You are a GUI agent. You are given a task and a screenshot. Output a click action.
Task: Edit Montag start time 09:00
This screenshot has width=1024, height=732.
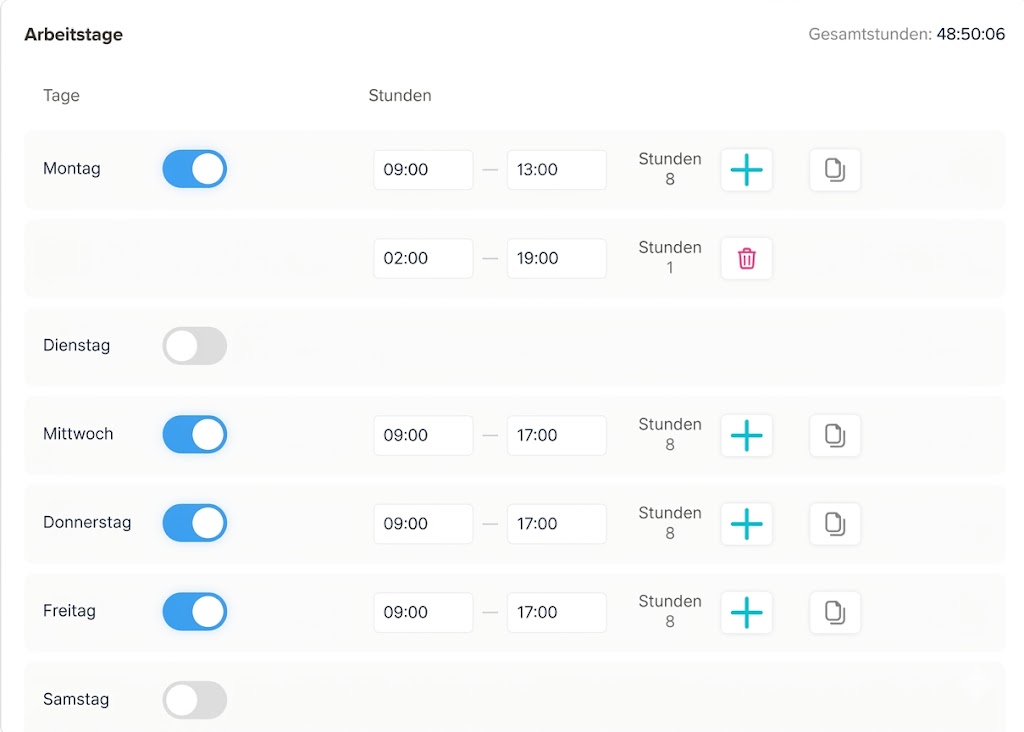click(x=423, y=170)
